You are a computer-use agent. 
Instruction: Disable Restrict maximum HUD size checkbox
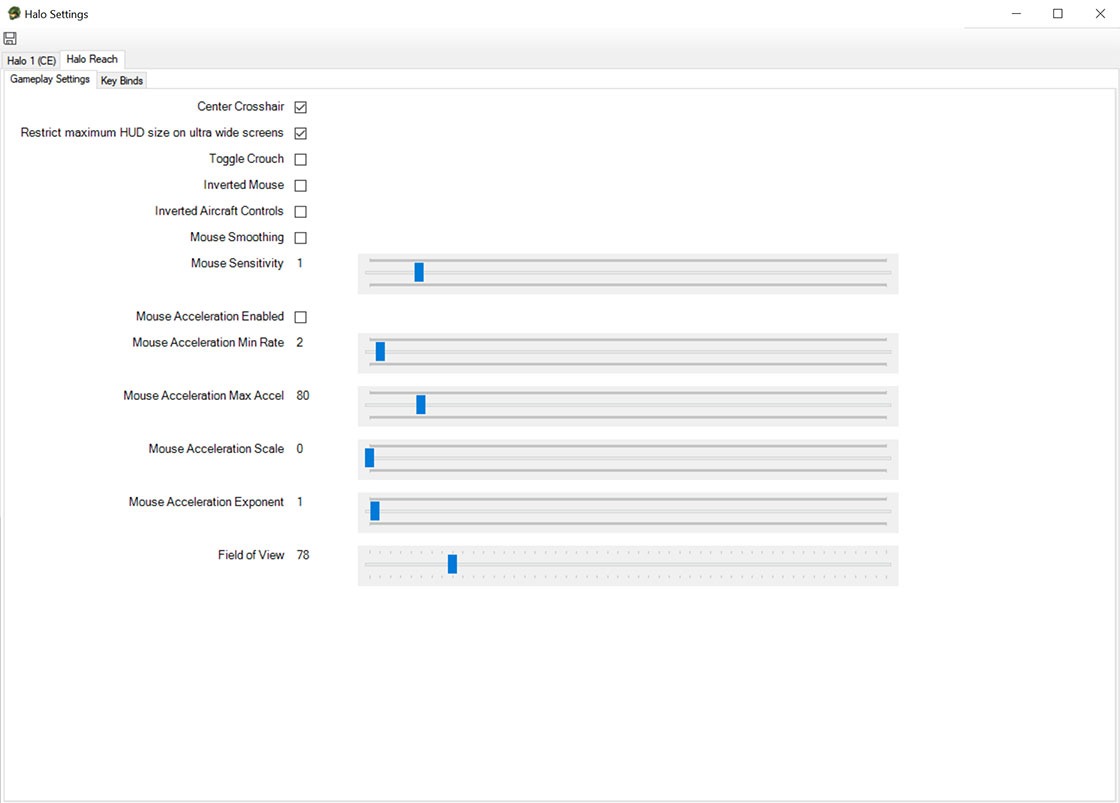click(300, 133)
